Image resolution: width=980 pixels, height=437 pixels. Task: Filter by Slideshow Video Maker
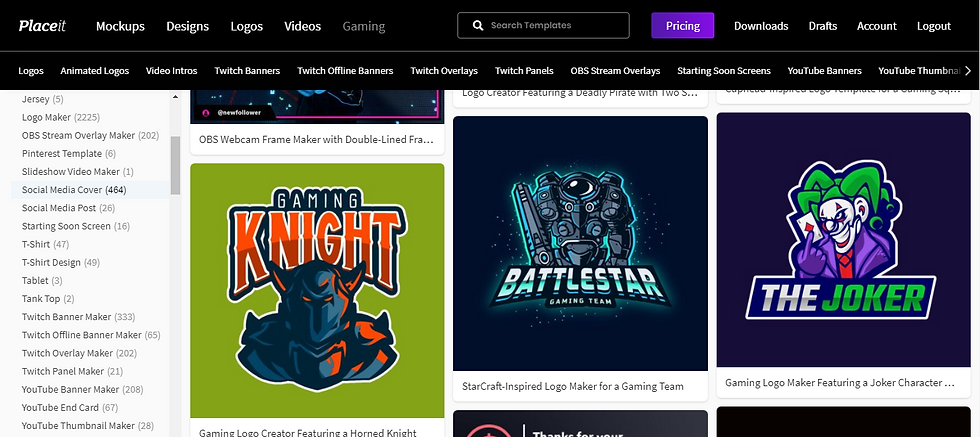click(78, 171)
